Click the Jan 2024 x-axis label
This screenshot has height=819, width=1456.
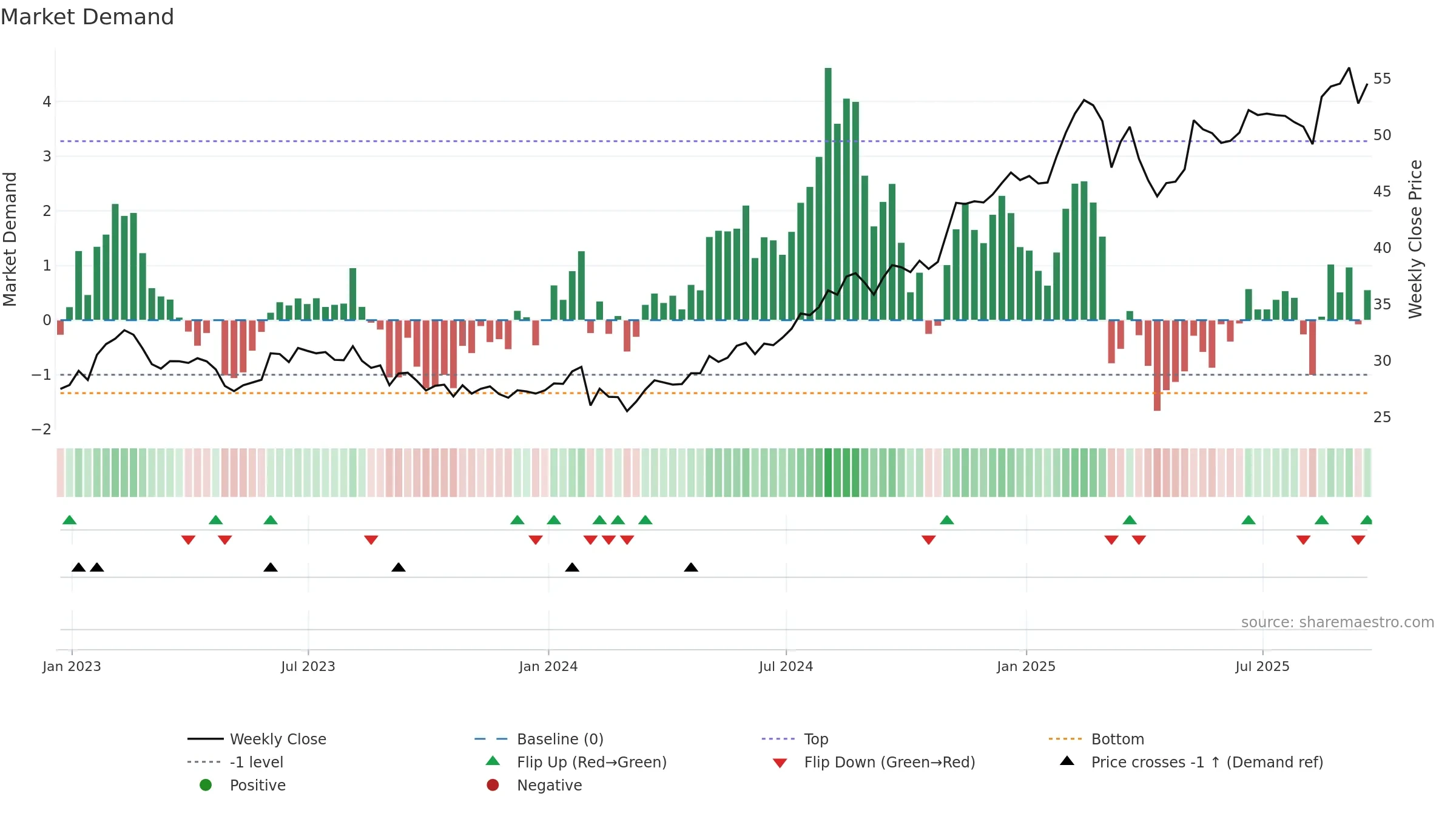pyautogui.click(x=548, y=666)
